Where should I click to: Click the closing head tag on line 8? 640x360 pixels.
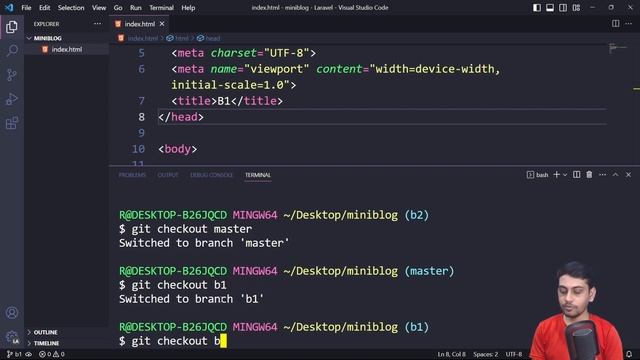[181, 117]
